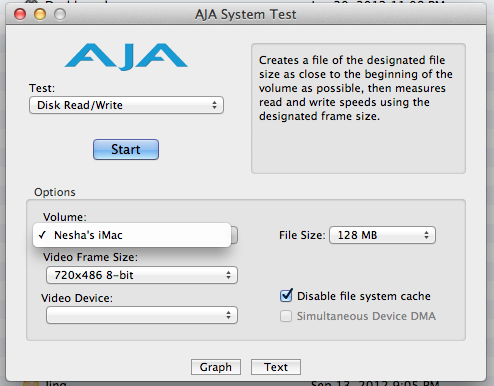Click the File Size stepper arrows
This screenshot has height=386, width=494.
[426, 235]
